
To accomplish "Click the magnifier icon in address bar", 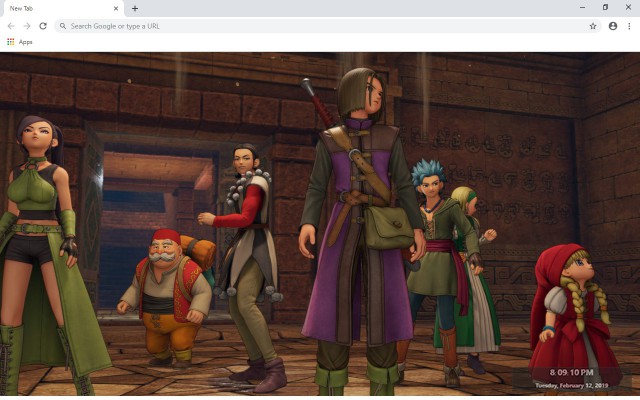I will (62, 26).
